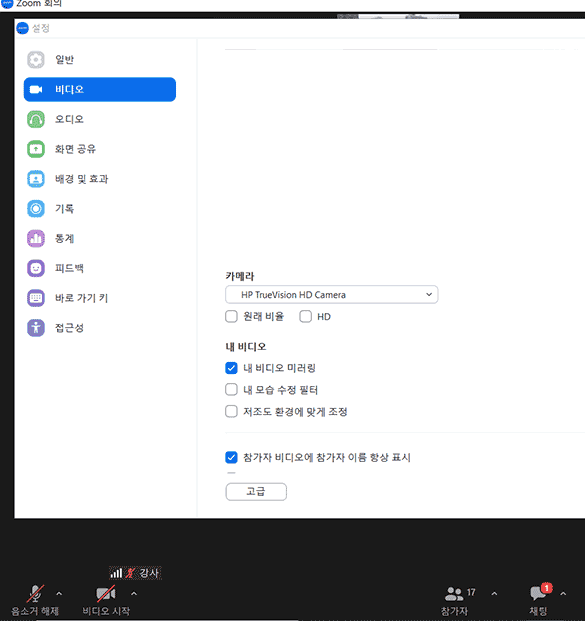Click the 비디오 시작 label
The height and width of the screenshot is (621, 585).
pyautogui.click(x=106, y=611)
